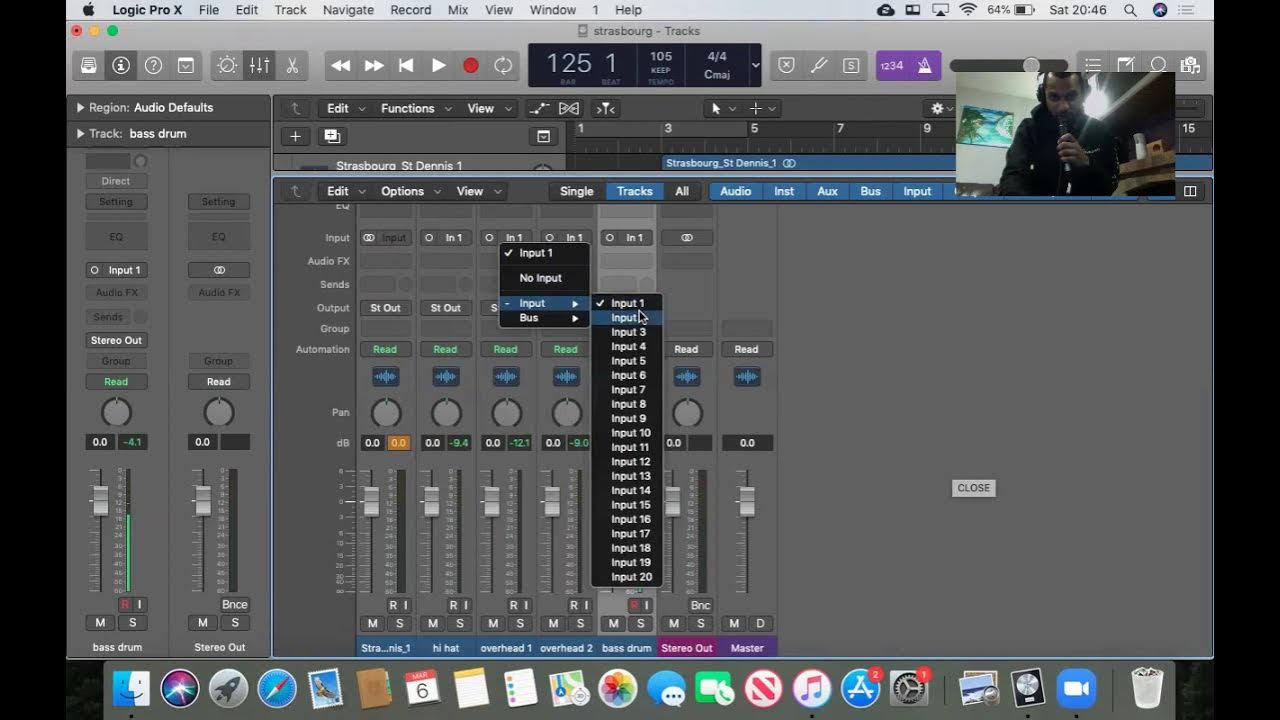Screen dimensions: 1280x720
Task: Solo the overhead 1 channel
Action: pos(520,624)
